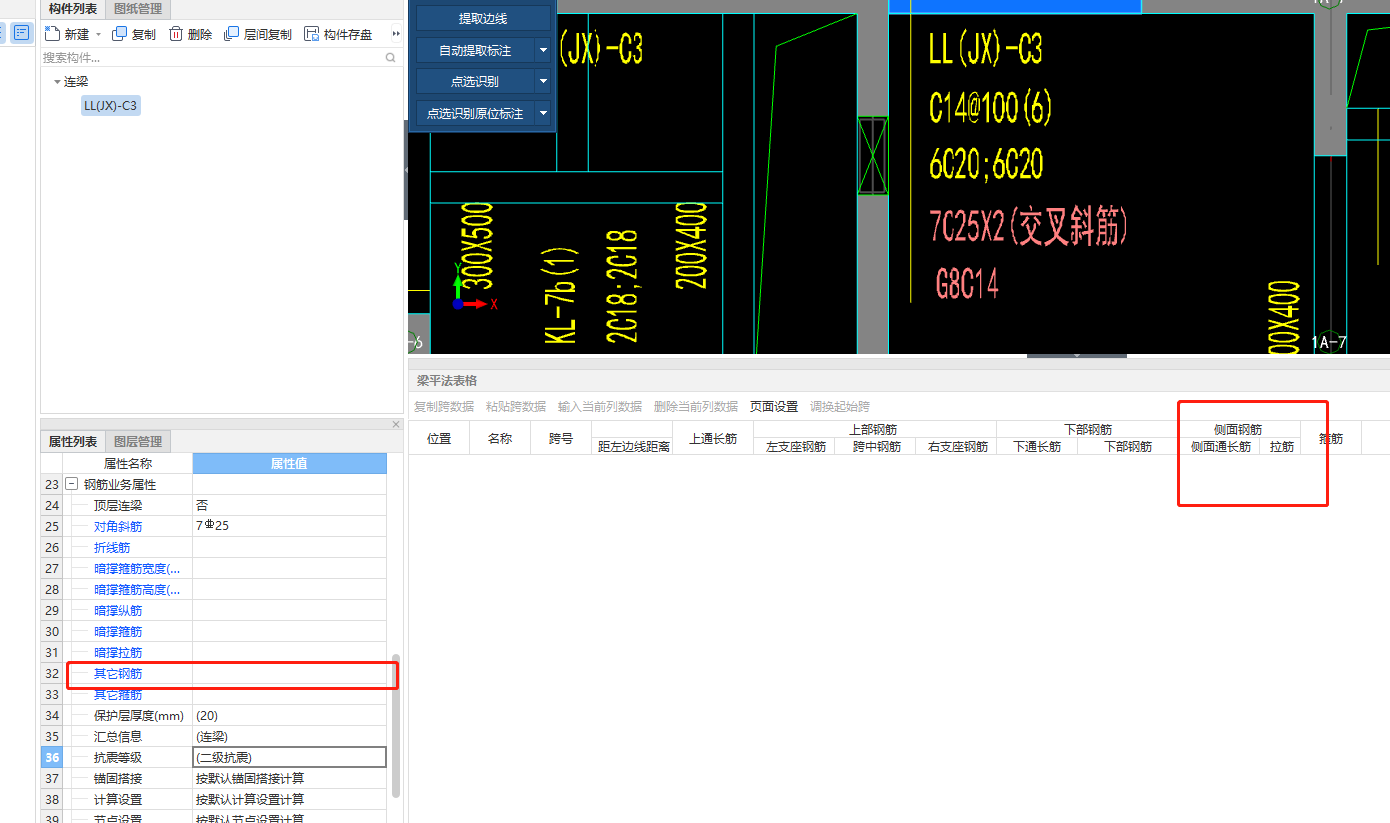Click 复制跨数据 in beam table toolbar
Viewport: 1390px width, 823px height.
[444, 406]
